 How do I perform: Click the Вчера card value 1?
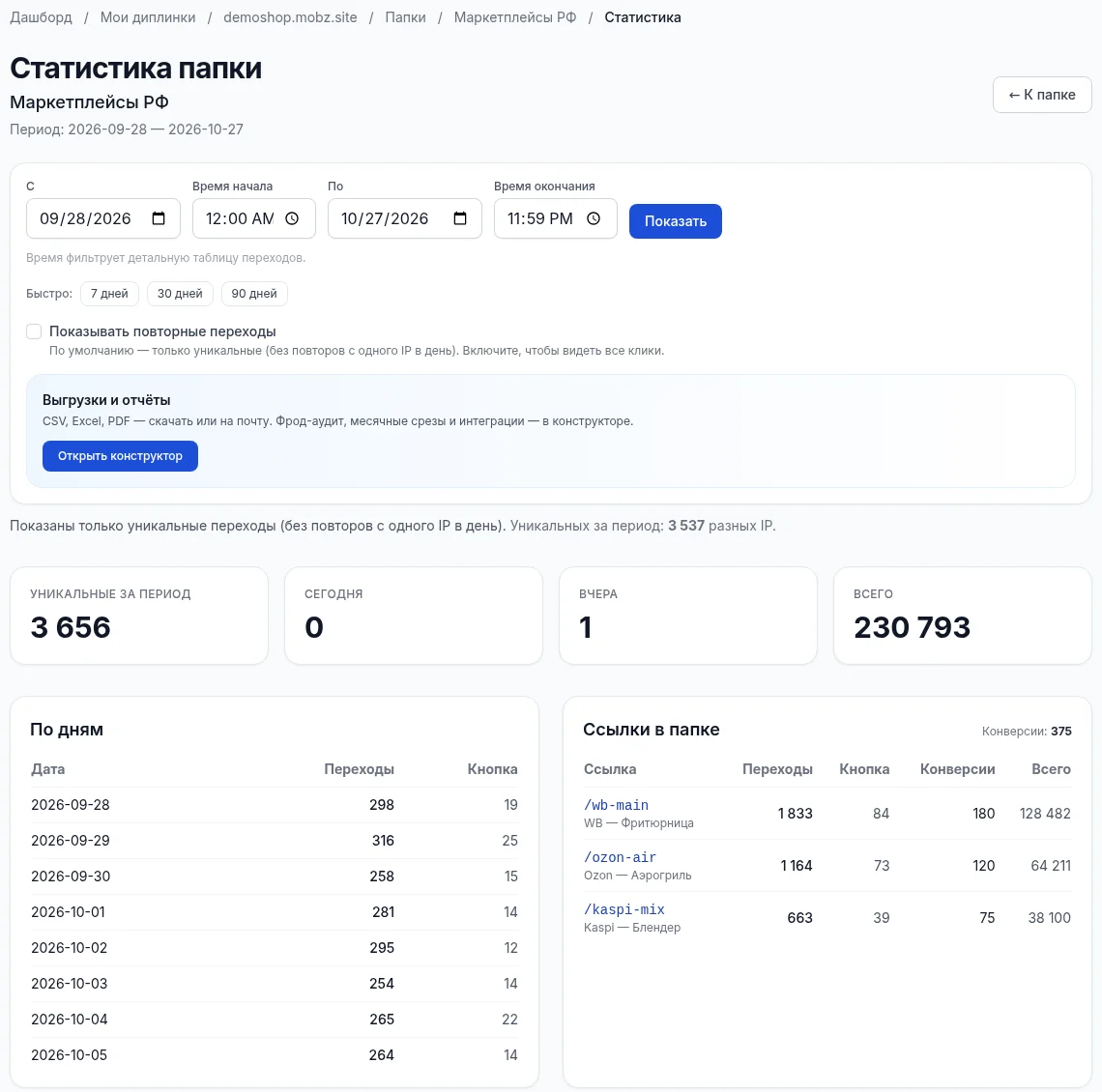(x=586, y=627)
